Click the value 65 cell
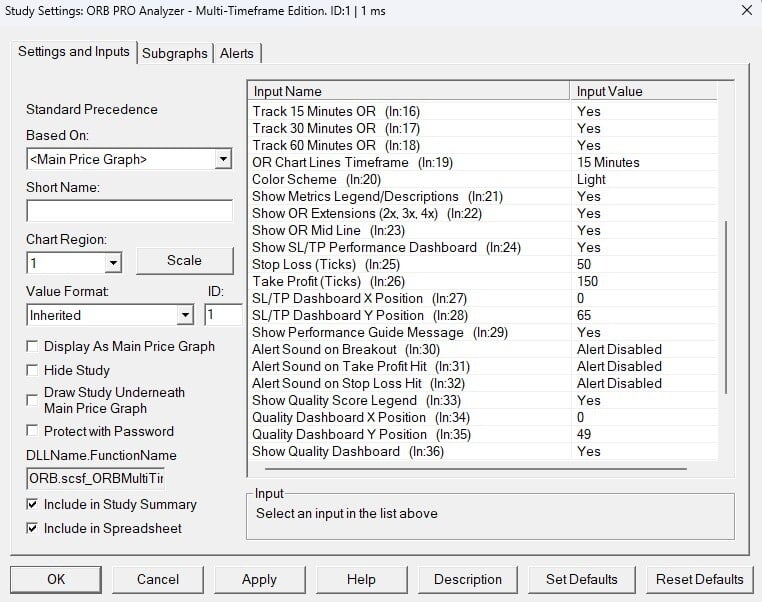Screen dimensions: 762x602 [644, 315]
